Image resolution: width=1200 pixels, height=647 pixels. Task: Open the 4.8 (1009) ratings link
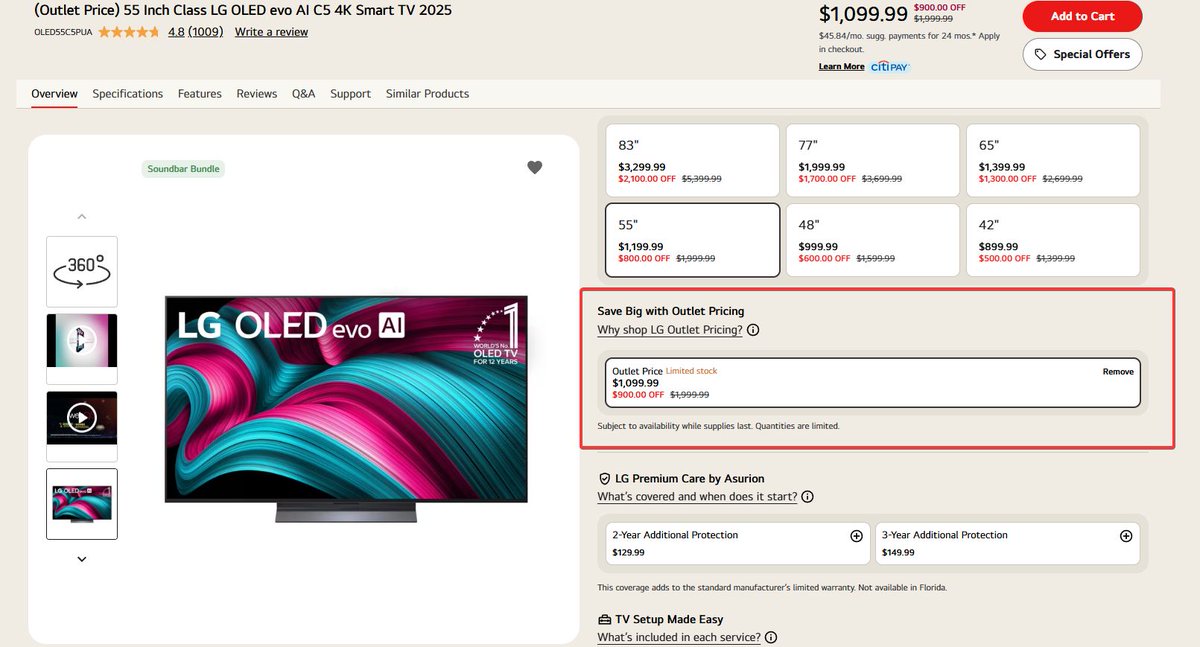pos(195,32)
